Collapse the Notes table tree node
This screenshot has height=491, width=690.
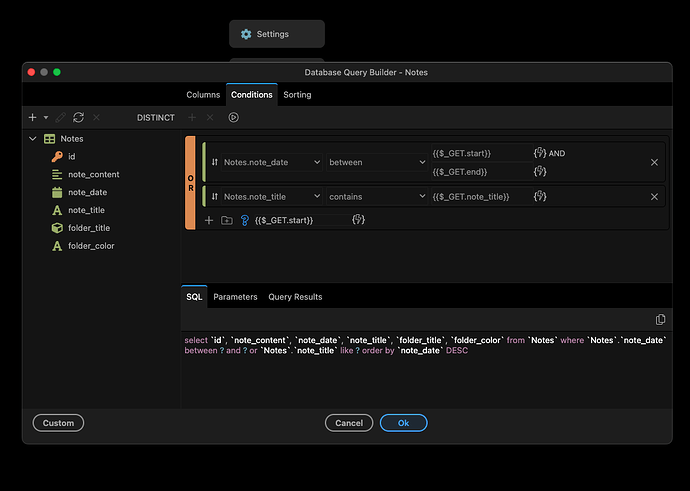tap(33, 139)
